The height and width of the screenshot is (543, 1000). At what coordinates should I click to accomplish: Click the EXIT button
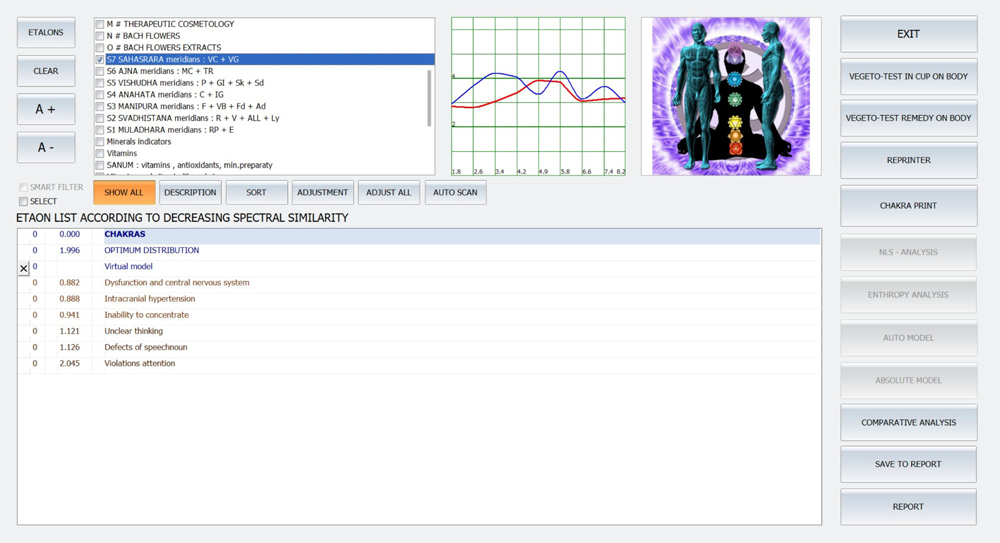tap(908, 34)
